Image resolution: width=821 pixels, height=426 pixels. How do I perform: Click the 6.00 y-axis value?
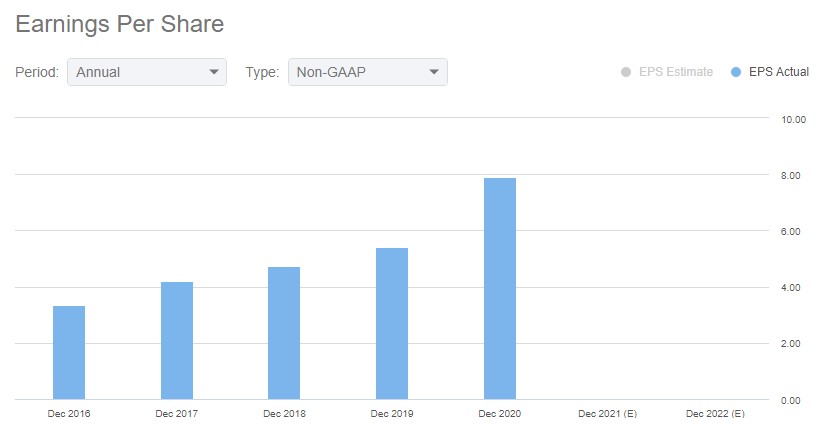point(791,232)
